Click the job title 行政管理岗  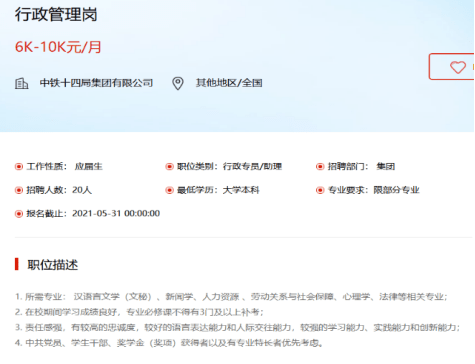click(x=56, y=15)
